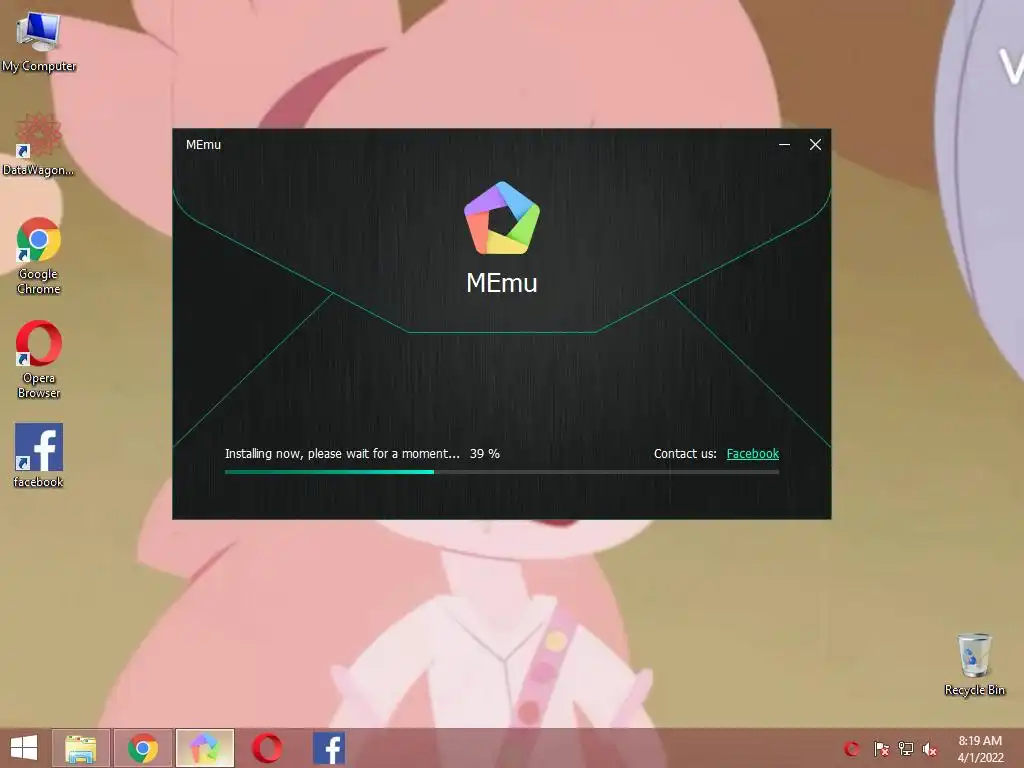Select the Google Chrome desktop shortcut
Image resolution: width=1024 pixels, height=768 pixels.
point(39,256)
